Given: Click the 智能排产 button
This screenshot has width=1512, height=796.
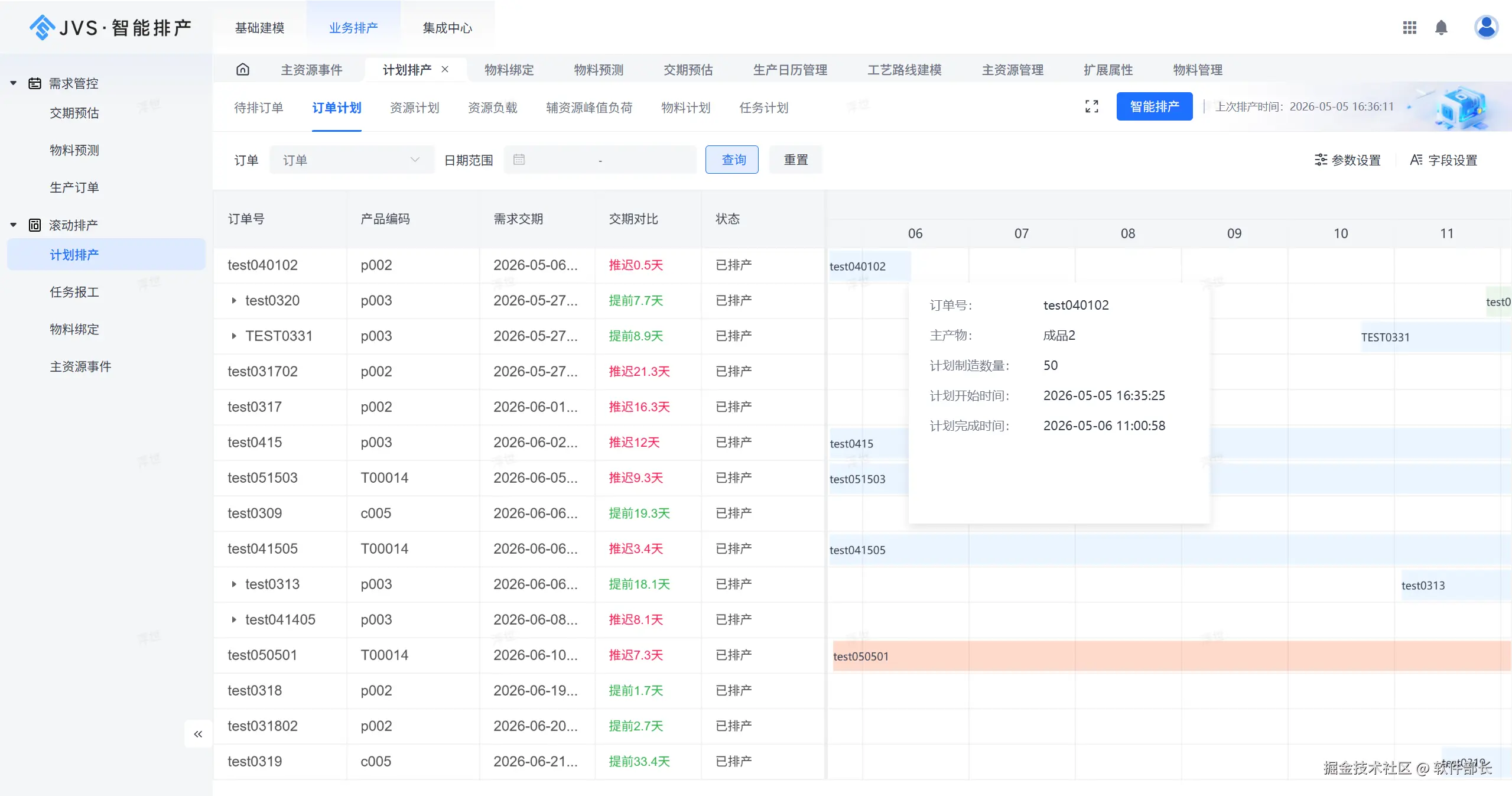Looking at the screenshot, I should (x=1154, y=106).
